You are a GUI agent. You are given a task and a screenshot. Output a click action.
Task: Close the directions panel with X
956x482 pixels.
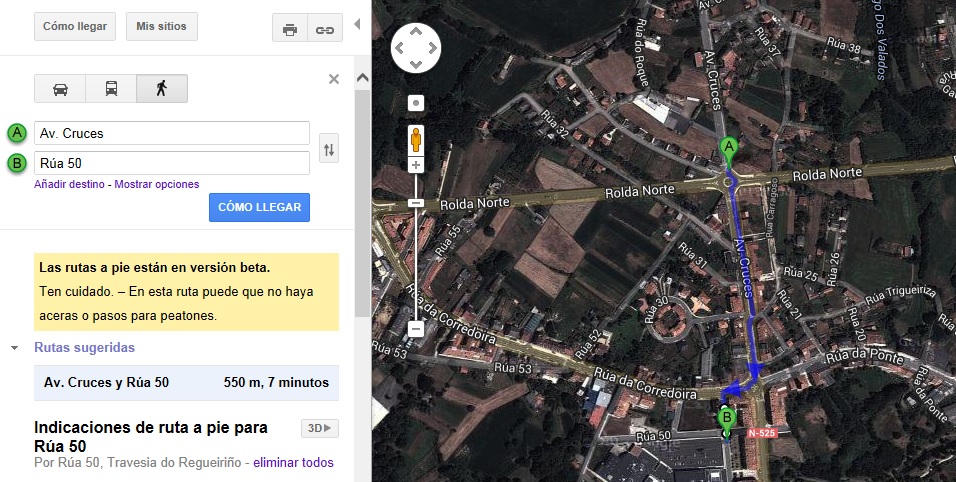tap(334, 79)
